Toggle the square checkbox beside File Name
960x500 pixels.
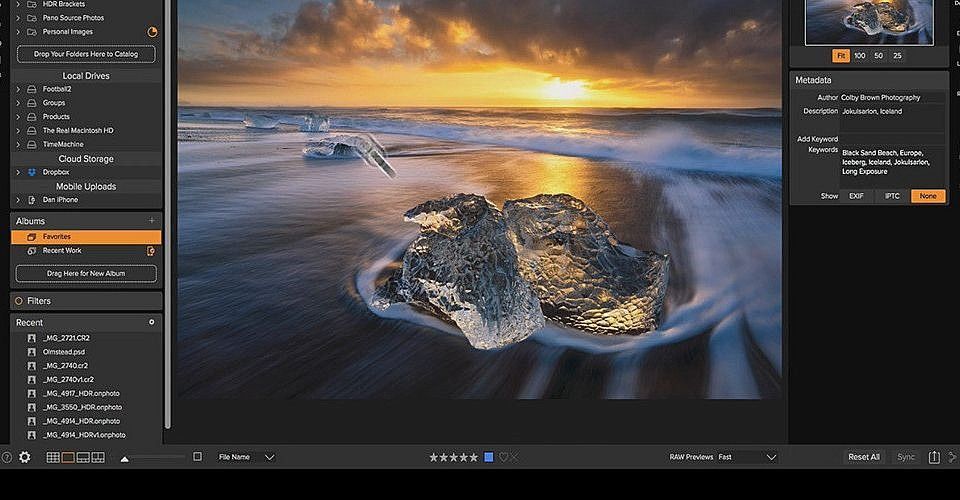197,457
